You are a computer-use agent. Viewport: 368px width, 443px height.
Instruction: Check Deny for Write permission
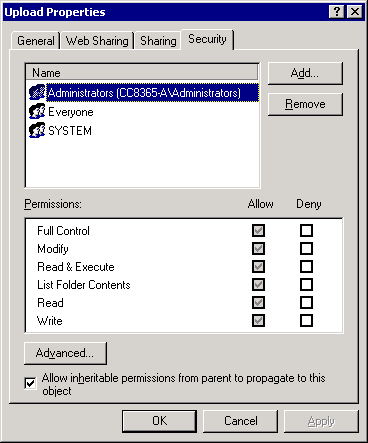[306, 320]
